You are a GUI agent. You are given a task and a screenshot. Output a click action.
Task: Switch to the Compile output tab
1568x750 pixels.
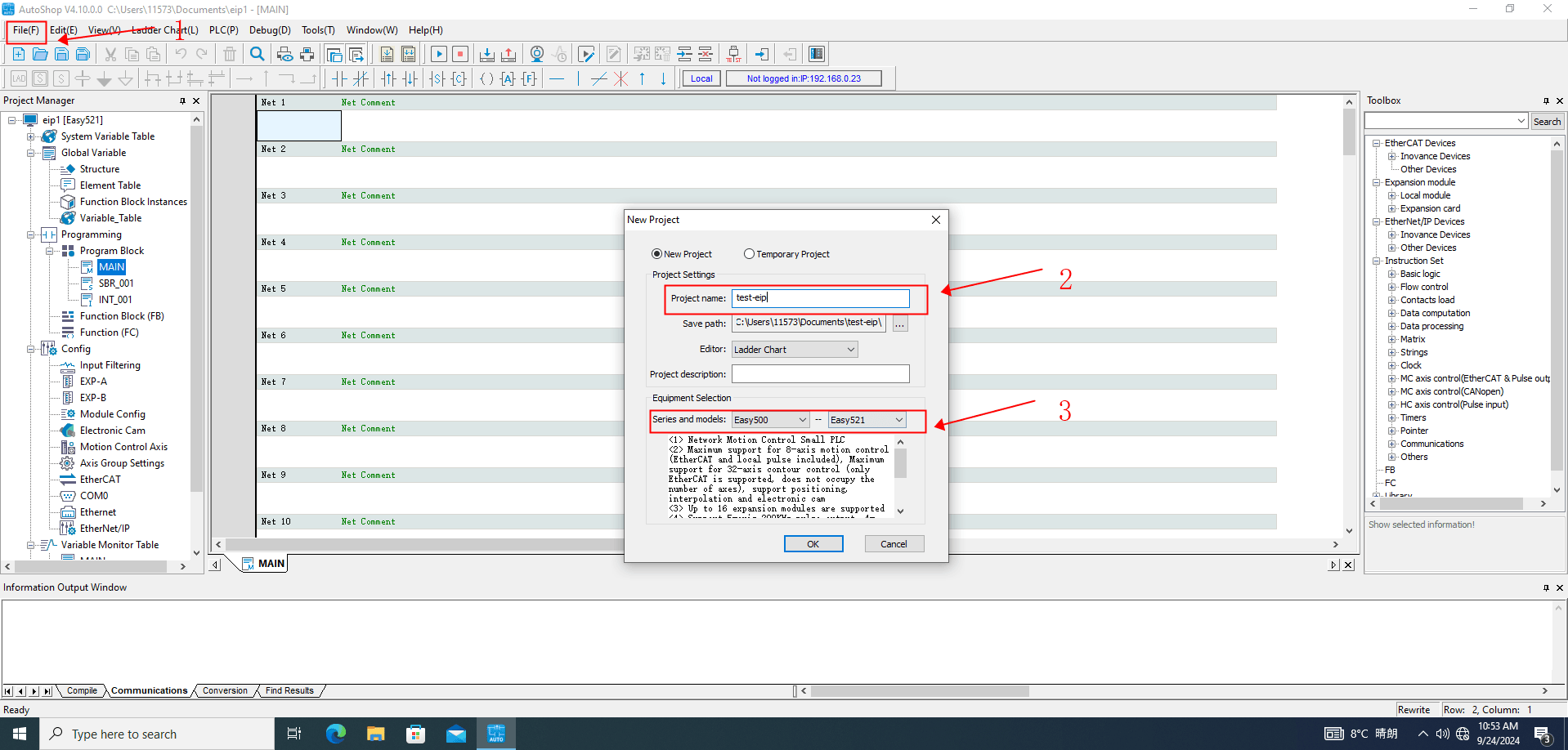[82, 691]
